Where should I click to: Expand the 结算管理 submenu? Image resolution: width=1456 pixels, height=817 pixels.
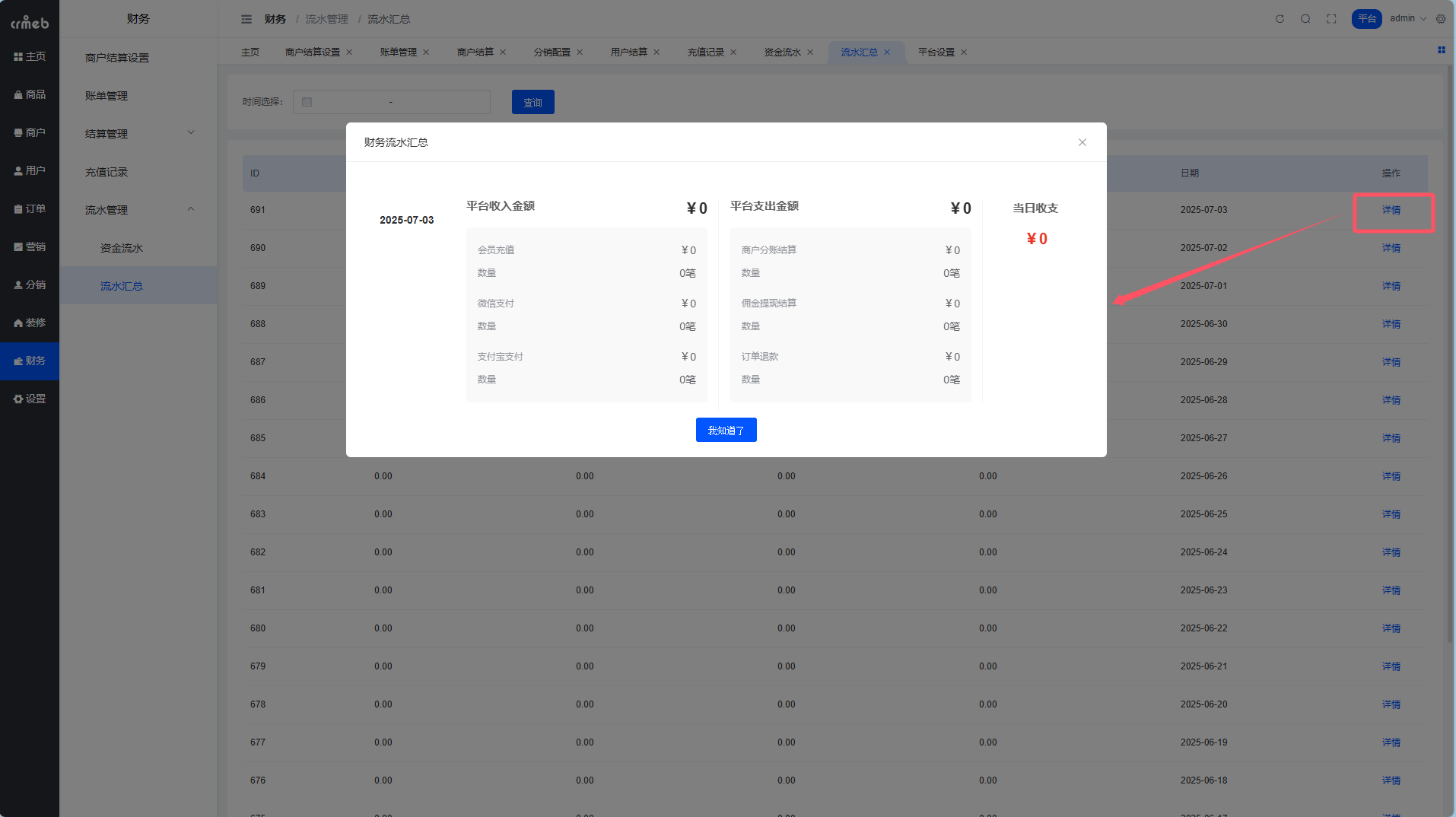coord(138,134)
